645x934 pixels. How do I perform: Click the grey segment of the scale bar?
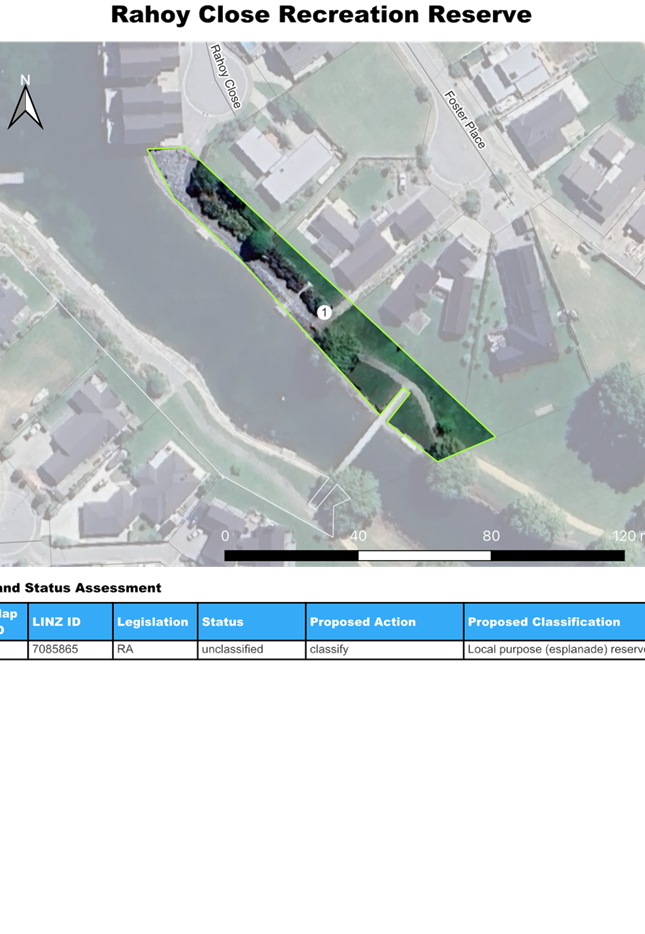[424, 556]
